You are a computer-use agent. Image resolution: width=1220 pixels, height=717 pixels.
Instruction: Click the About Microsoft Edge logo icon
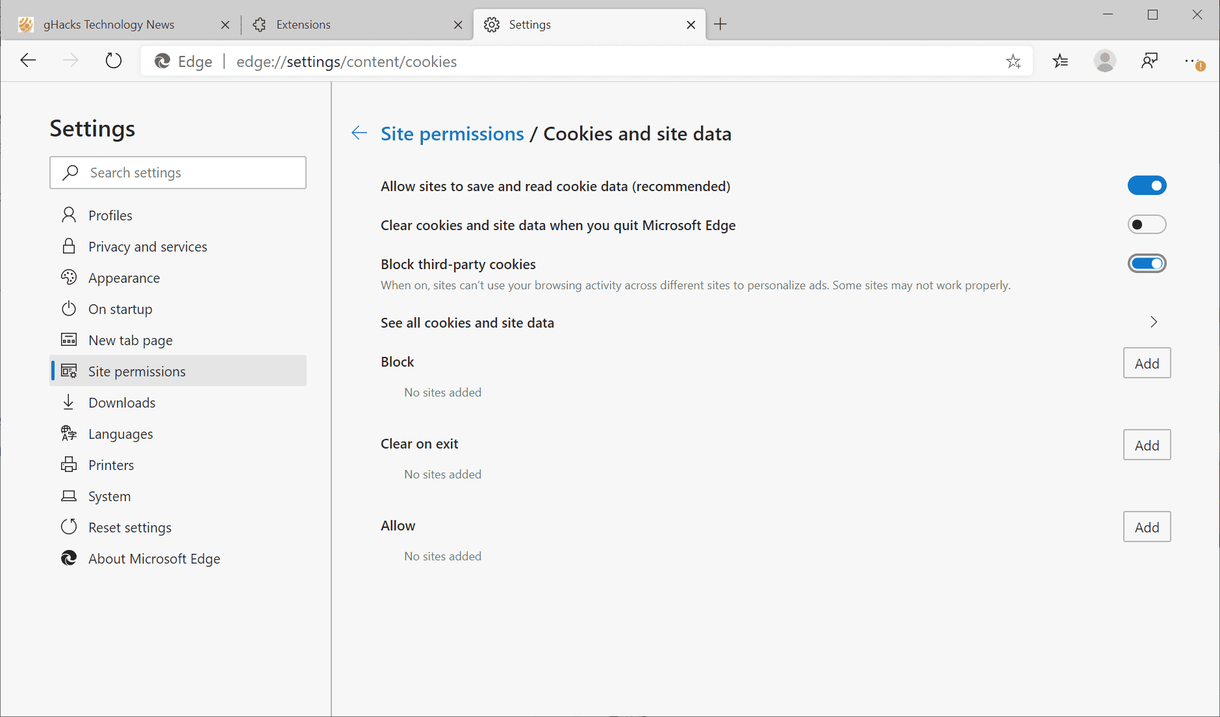coord(69,558)
